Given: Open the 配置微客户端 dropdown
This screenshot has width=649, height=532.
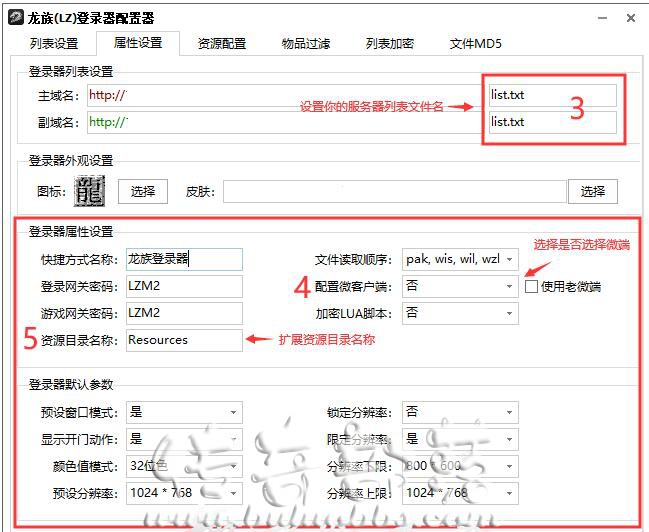Looking at the screenshot, I should pyautogui.click(x=460, y=286).
